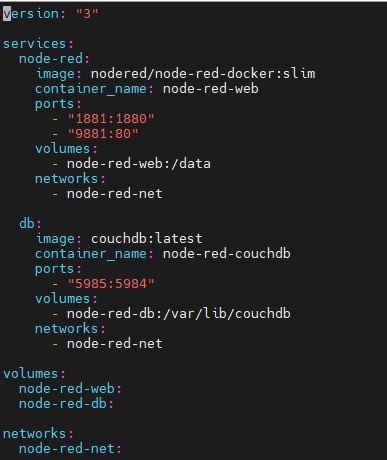Click the node-red service key
This screenshot has height=460, width=387.
[51, 59]
